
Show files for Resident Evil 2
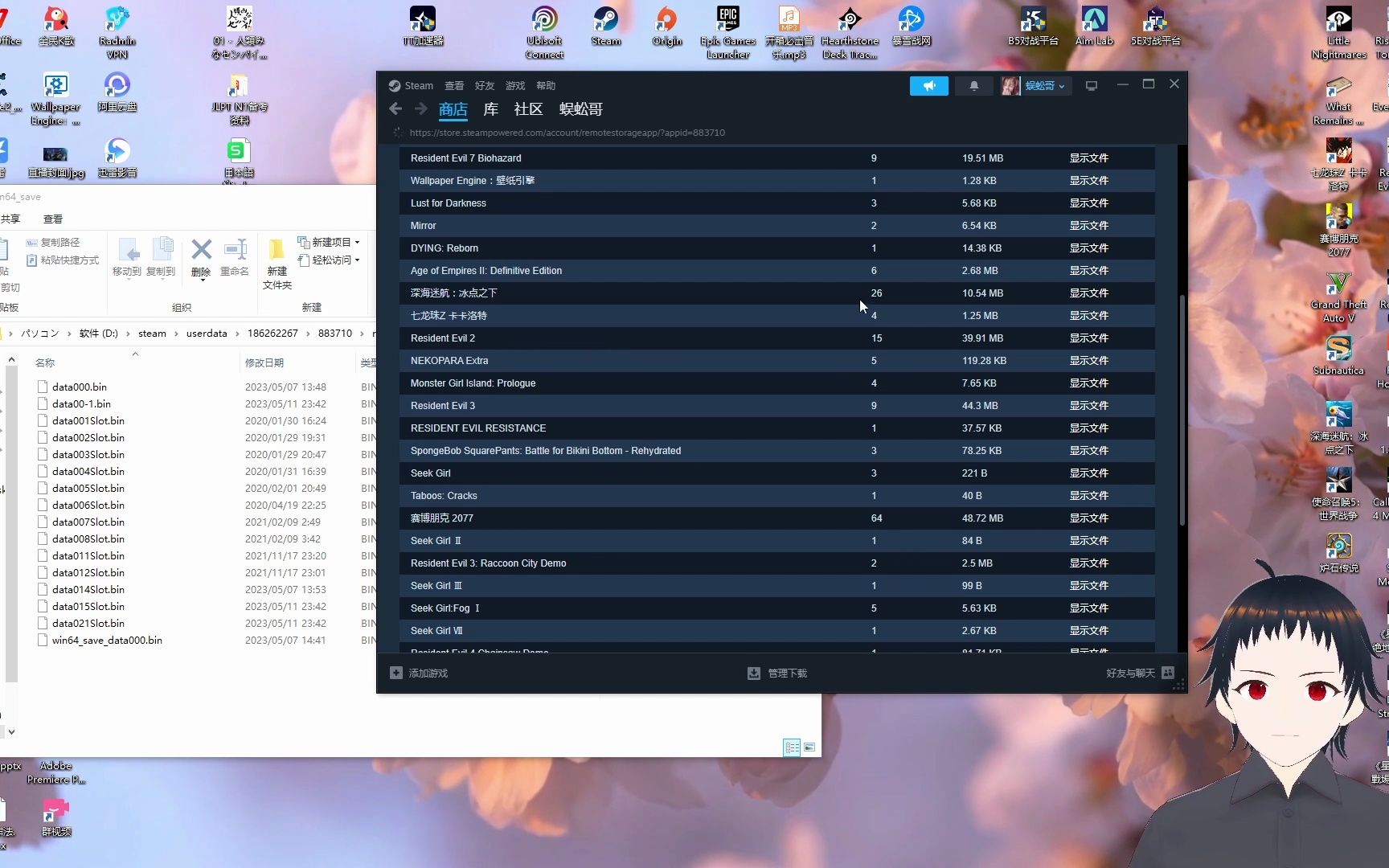point(1088,338)
